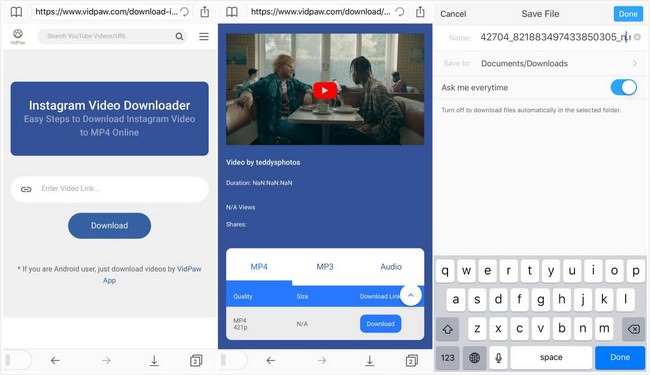Tap the 123 numbers key
Viewport: 650px width, 375px height.
pos(447,358)
